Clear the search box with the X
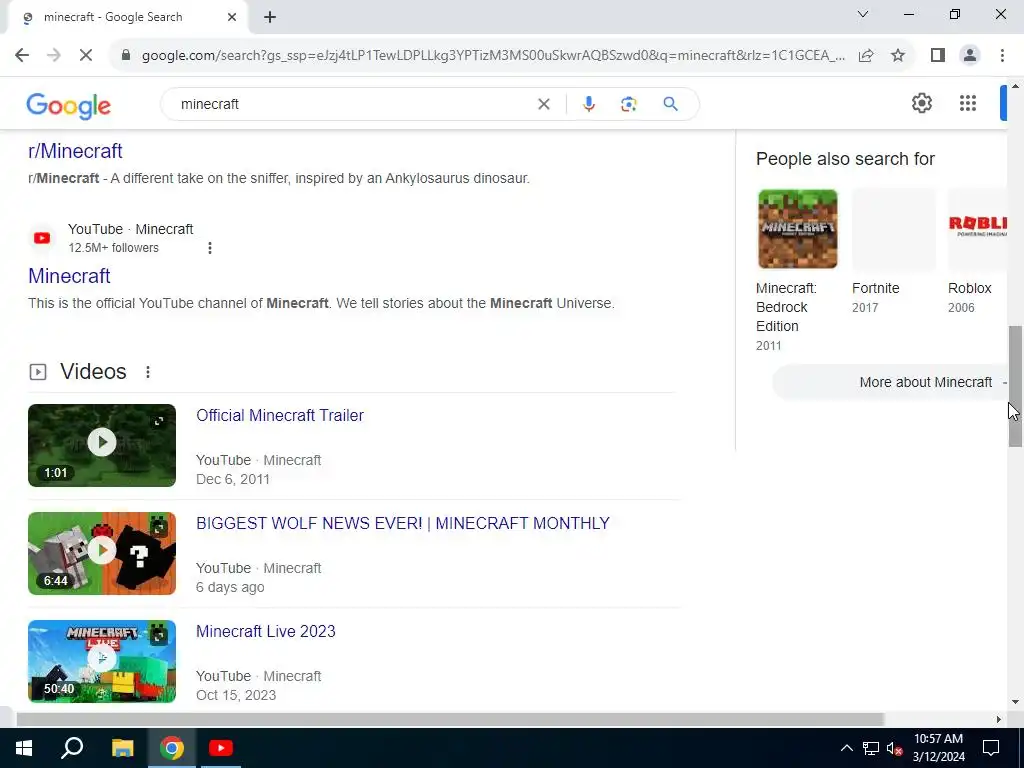This screenshot has height=768, width=1024. click(x=543, y=104)
